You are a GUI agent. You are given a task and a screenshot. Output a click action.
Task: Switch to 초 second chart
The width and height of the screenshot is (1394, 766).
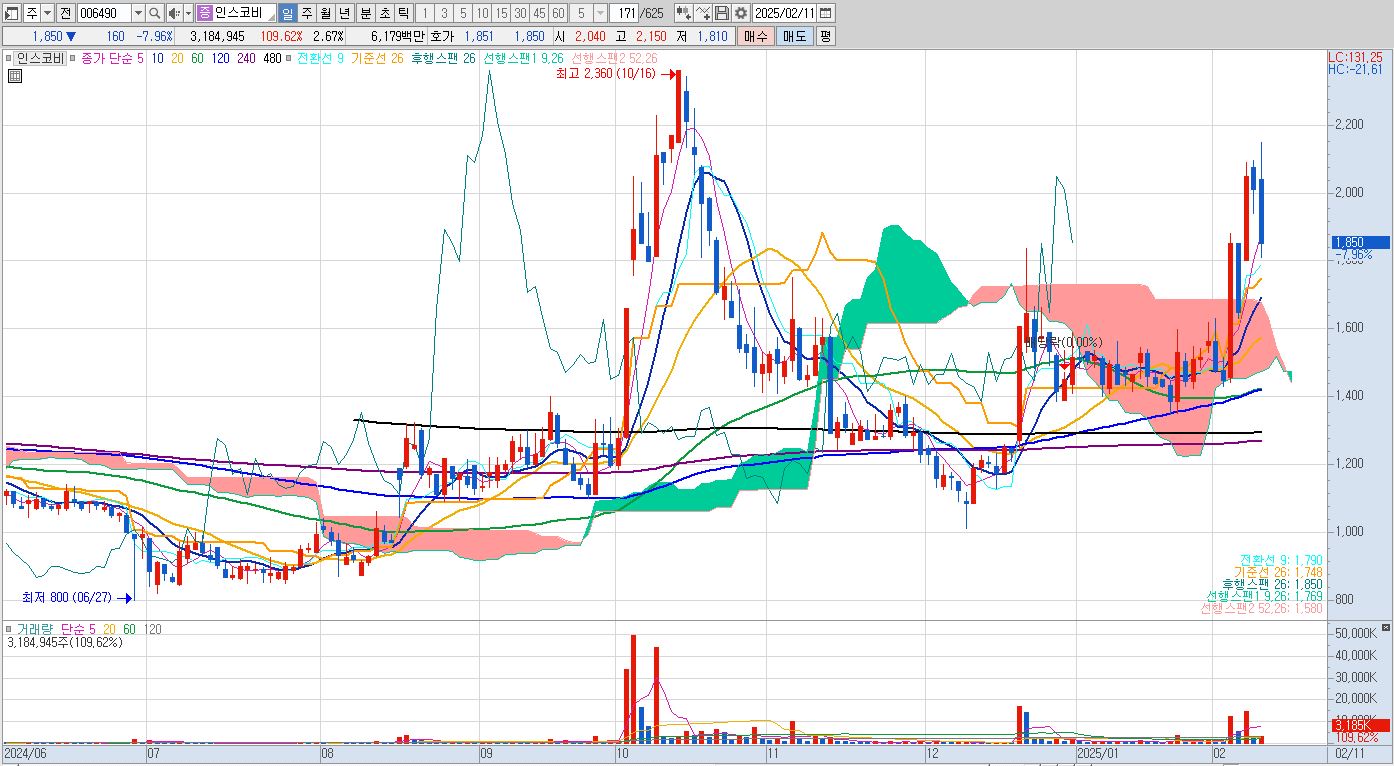click(384, 13)
